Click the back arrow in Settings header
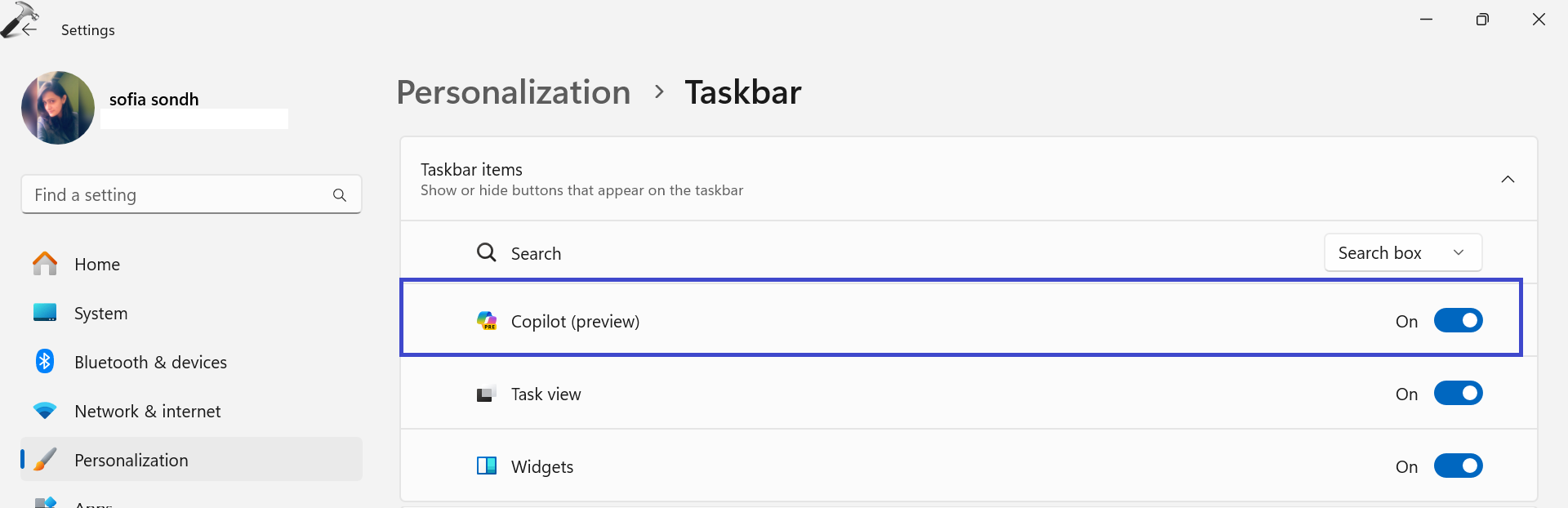This screenshot has height=508, width=1568. [x=29, y=29]
